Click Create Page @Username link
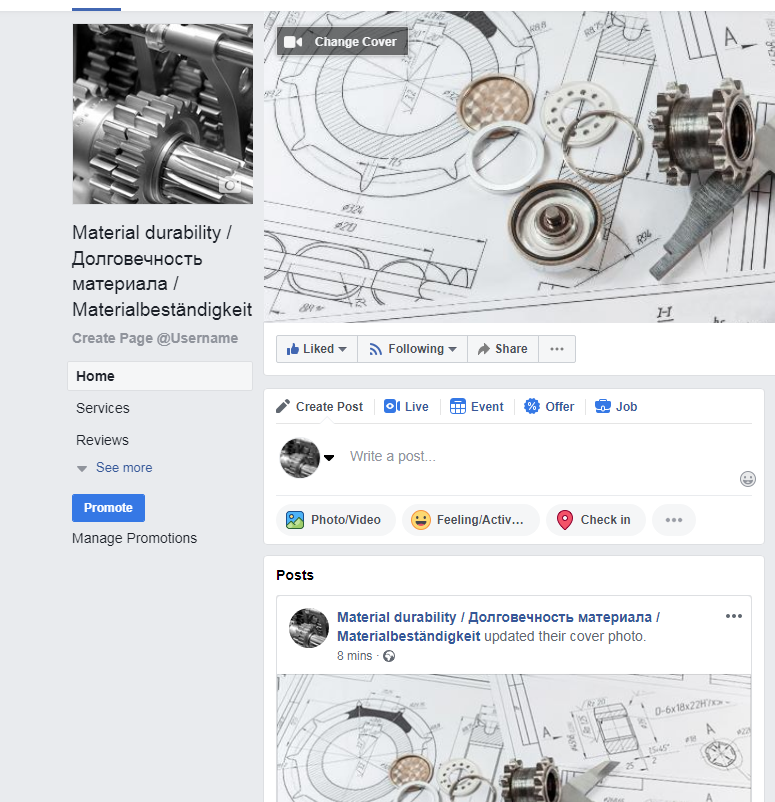Screen dimensions: 775x802 pyautogui.click(x=155, y=338)
